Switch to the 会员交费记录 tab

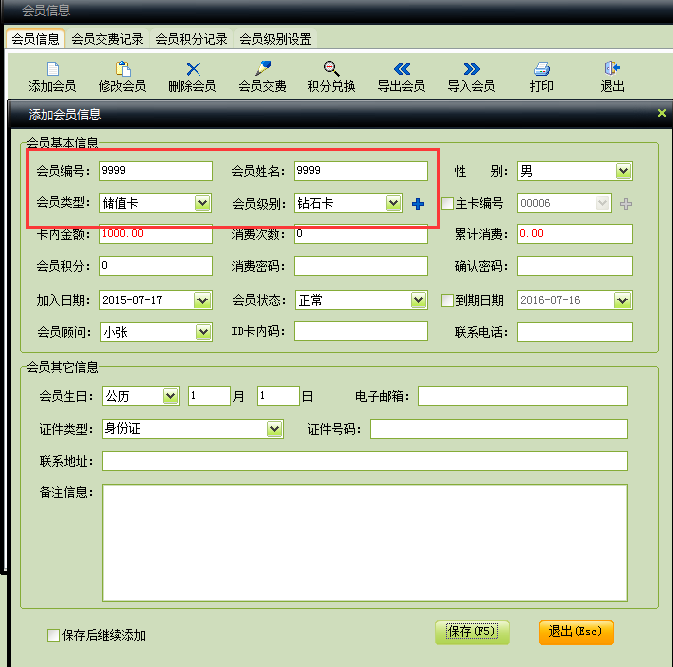(x=107, y=39)
